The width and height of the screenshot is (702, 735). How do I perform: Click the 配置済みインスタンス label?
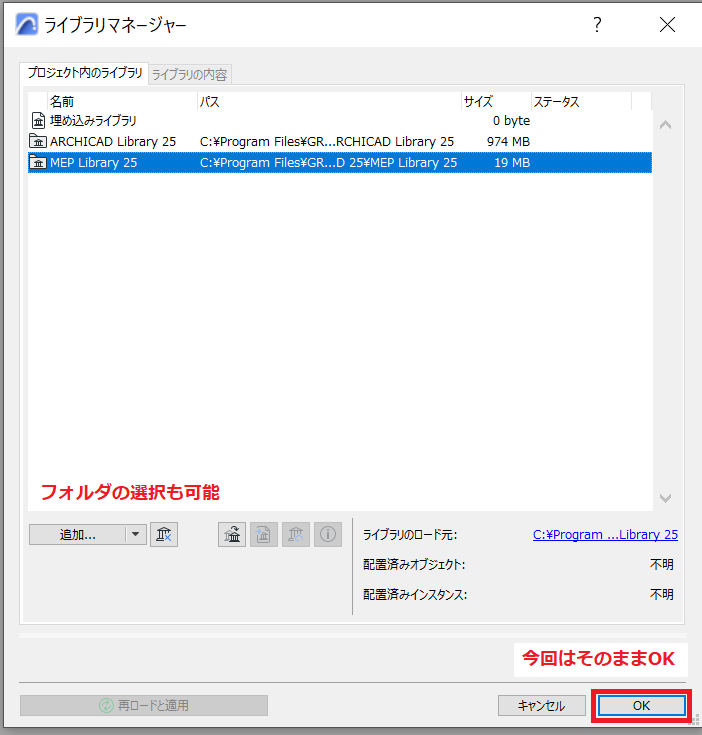click(415, 595)
